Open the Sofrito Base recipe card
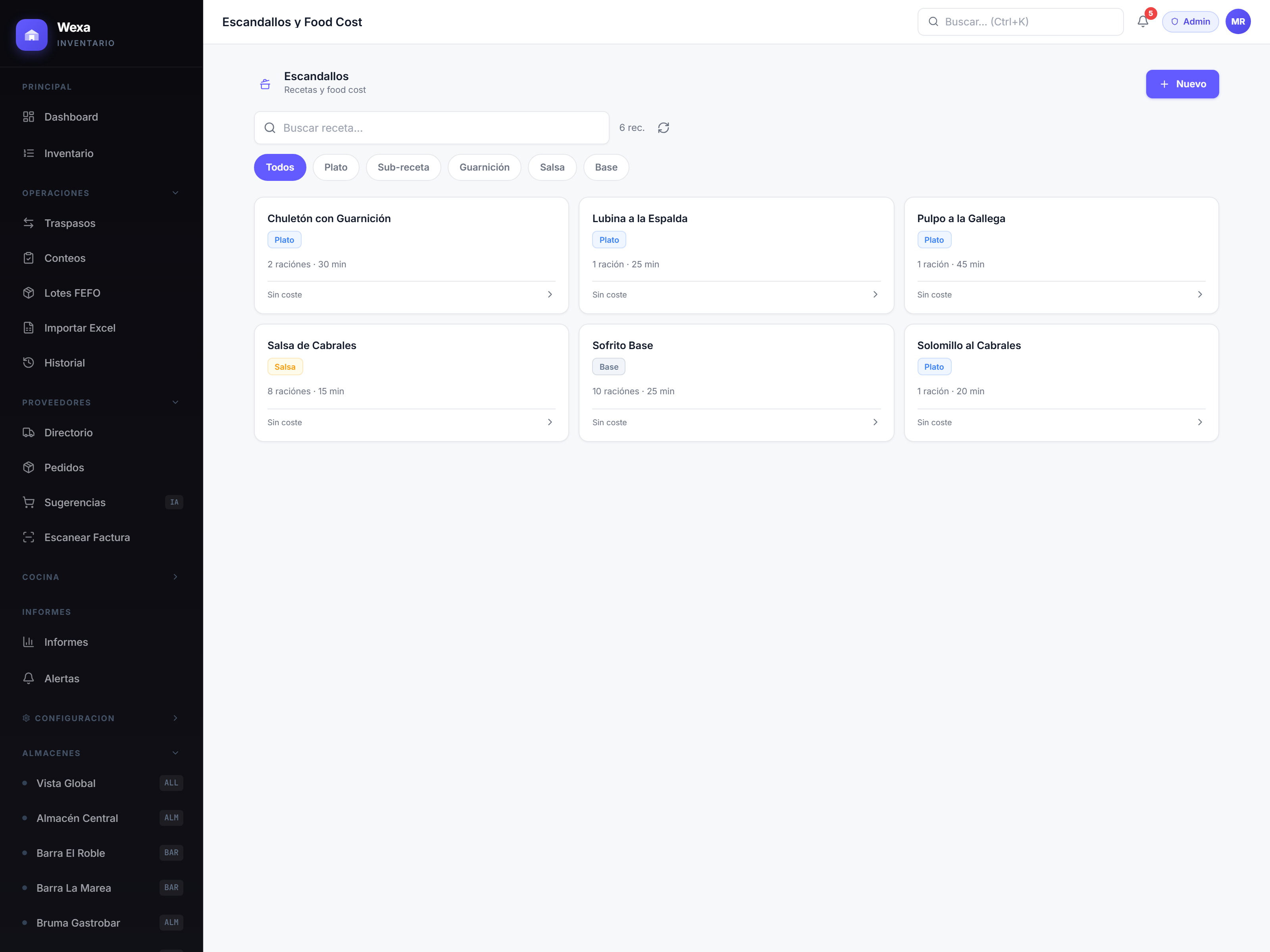This screenshot has height=952, width=1270. click(736, 383)
